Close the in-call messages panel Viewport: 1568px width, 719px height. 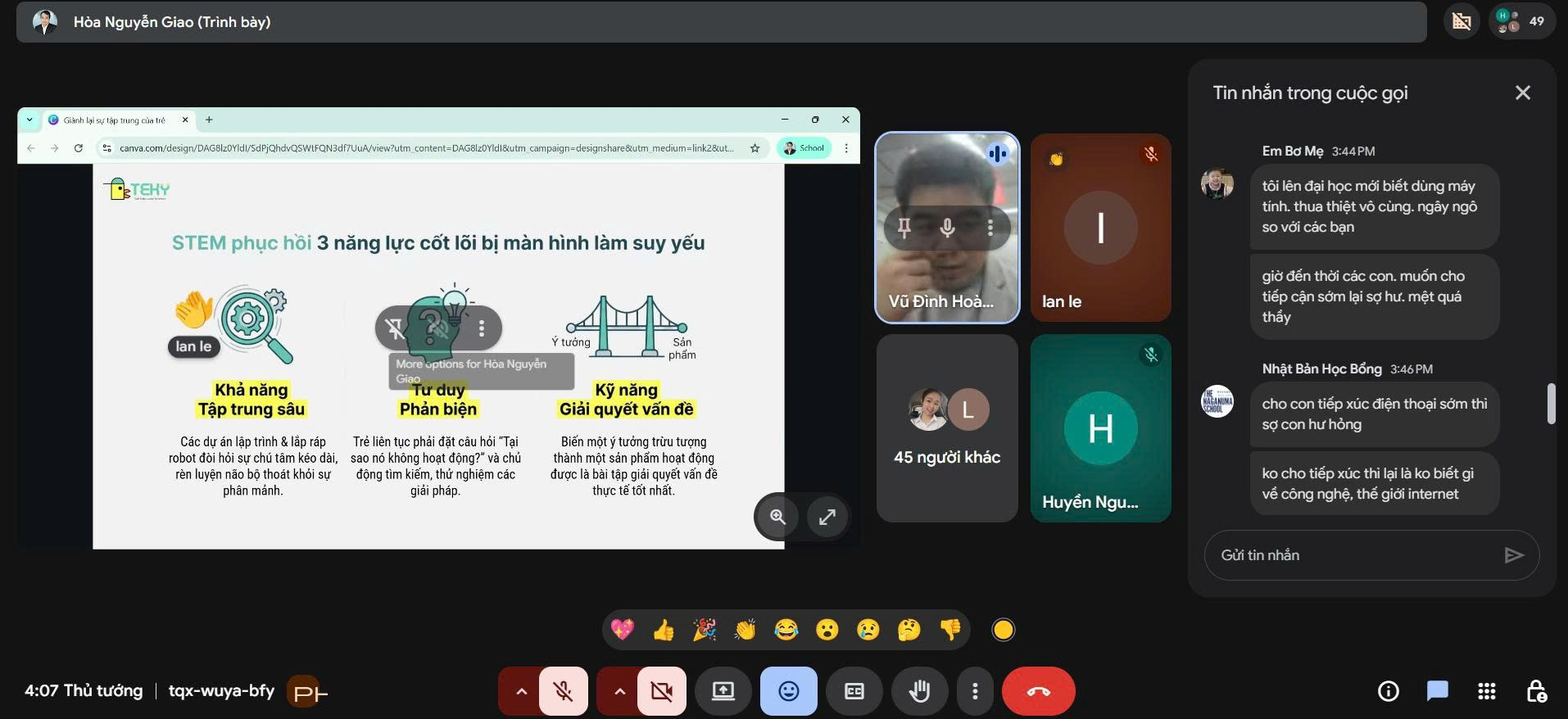coord(1522,93)
